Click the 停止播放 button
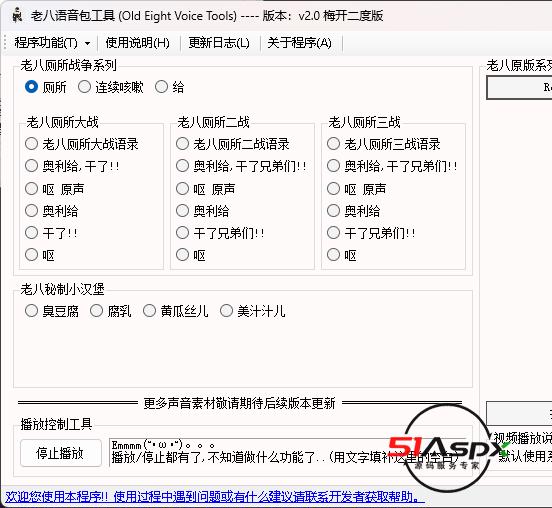The image size is (552, 508). 61,453
